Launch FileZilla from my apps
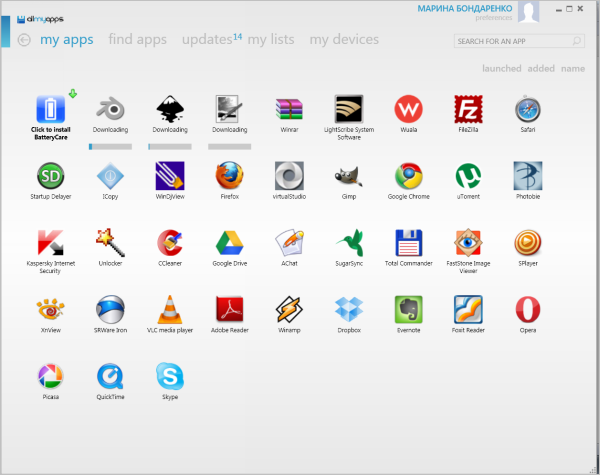 tap(468, 109)
